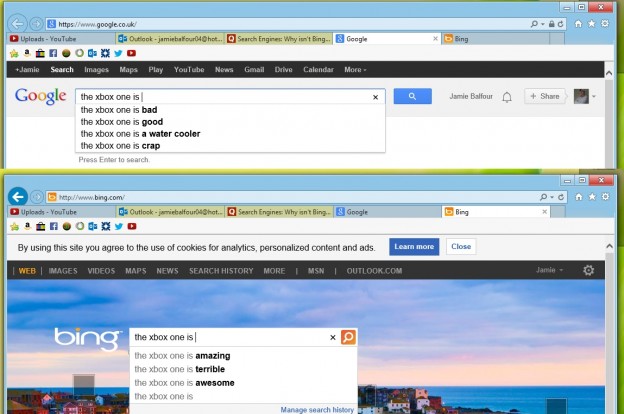Click the Manage search history link
The image size is (624, 414).
pos(317,409)
